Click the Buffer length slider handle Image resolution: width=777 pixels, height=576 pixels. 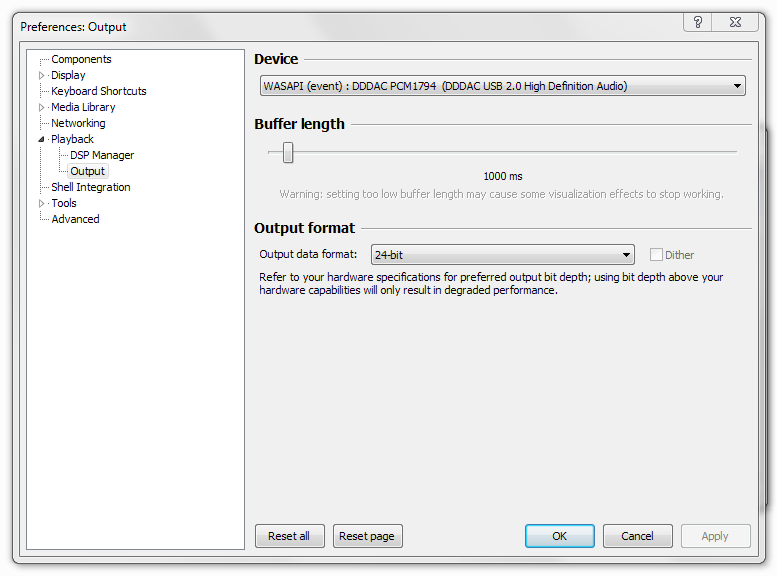[288, 152]
